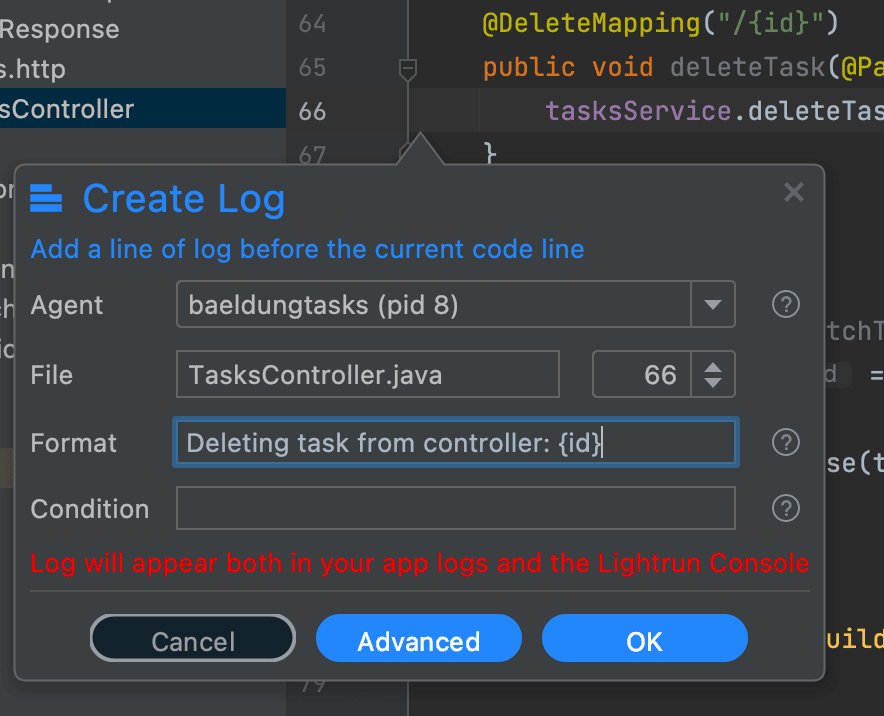Screen dimensions: 884x716
Task: Click fold marker on line 65 gutter
Action: (407, 69)
